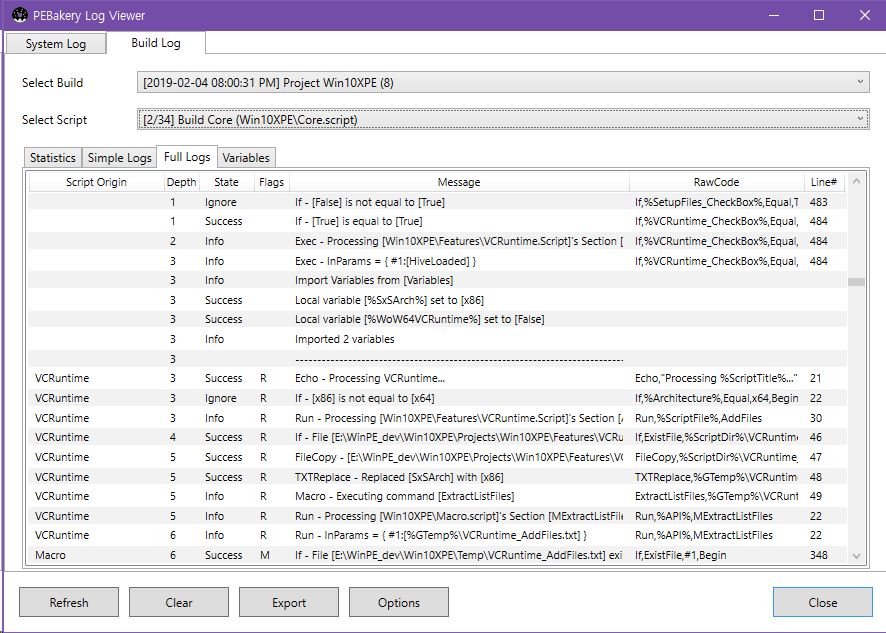Screen dimensions: 886x633
Task: Switch to the Simple Logs tab
Action: [x=119, y=157]
